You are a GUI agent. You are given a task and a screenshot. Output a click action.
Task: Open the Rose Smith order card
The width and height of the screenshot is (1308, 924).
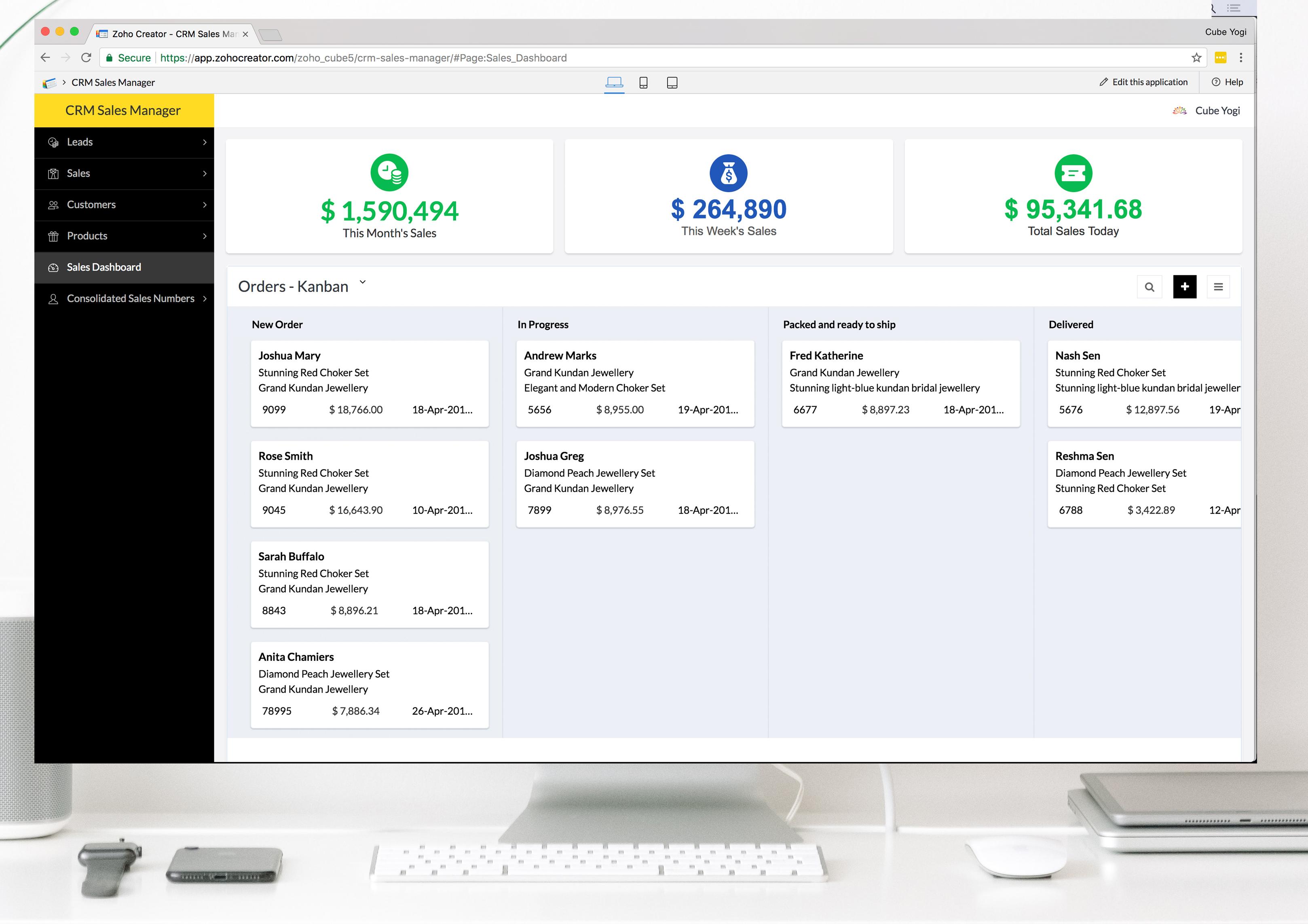370,484
